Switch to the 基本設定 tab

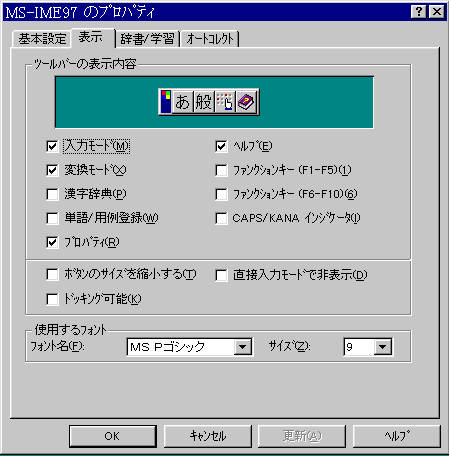42,39
